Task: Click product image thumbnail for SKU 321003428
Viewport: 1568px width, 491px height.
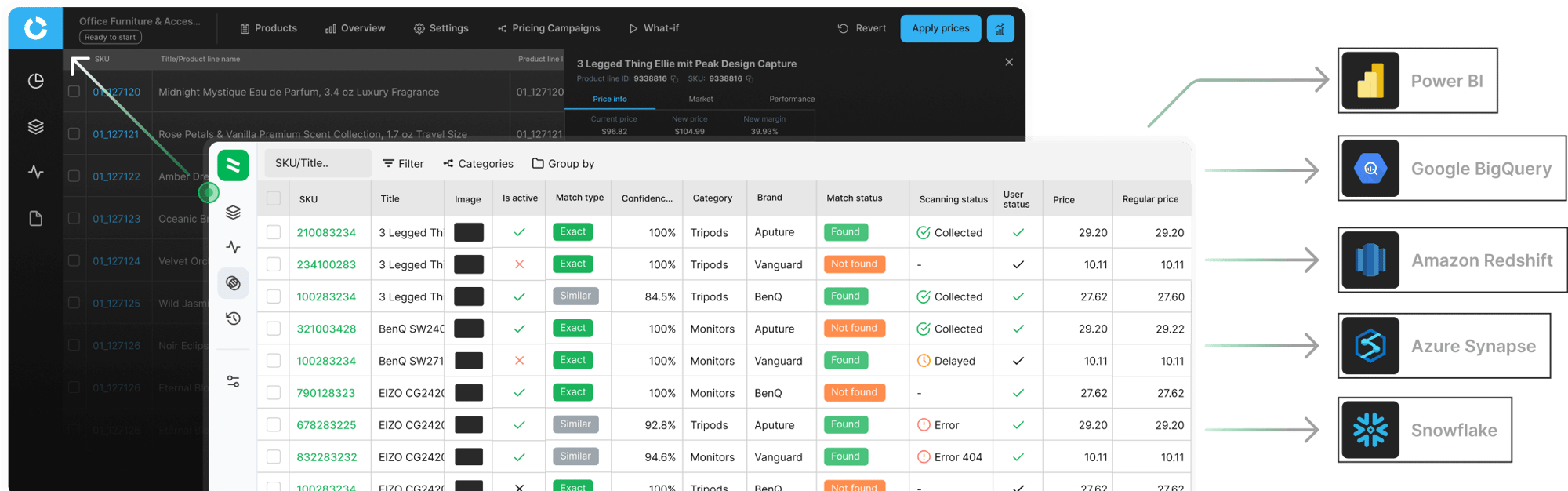Action: (469, 329)
